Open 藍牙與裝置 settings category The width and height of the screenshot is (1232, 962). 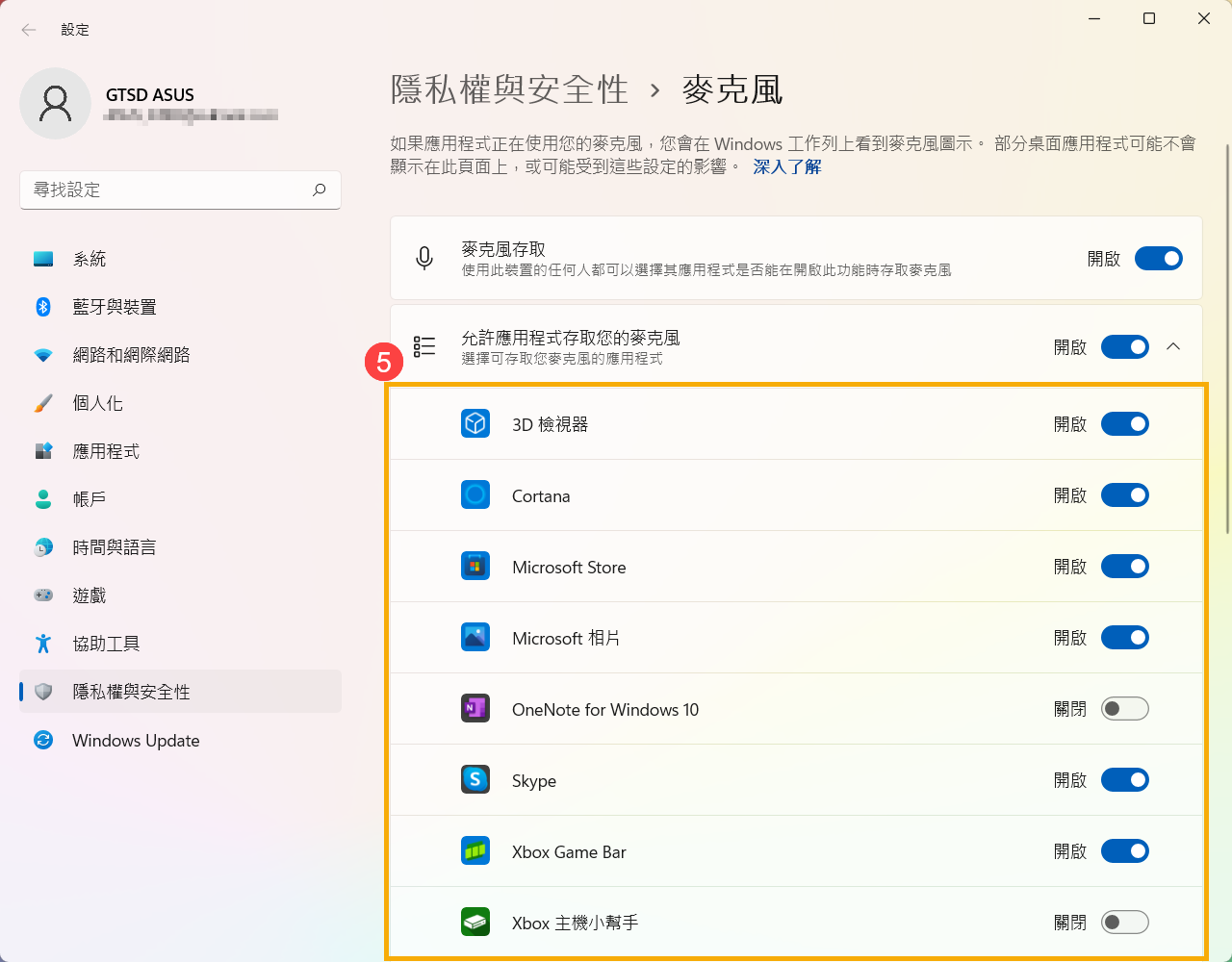point(181,307)
